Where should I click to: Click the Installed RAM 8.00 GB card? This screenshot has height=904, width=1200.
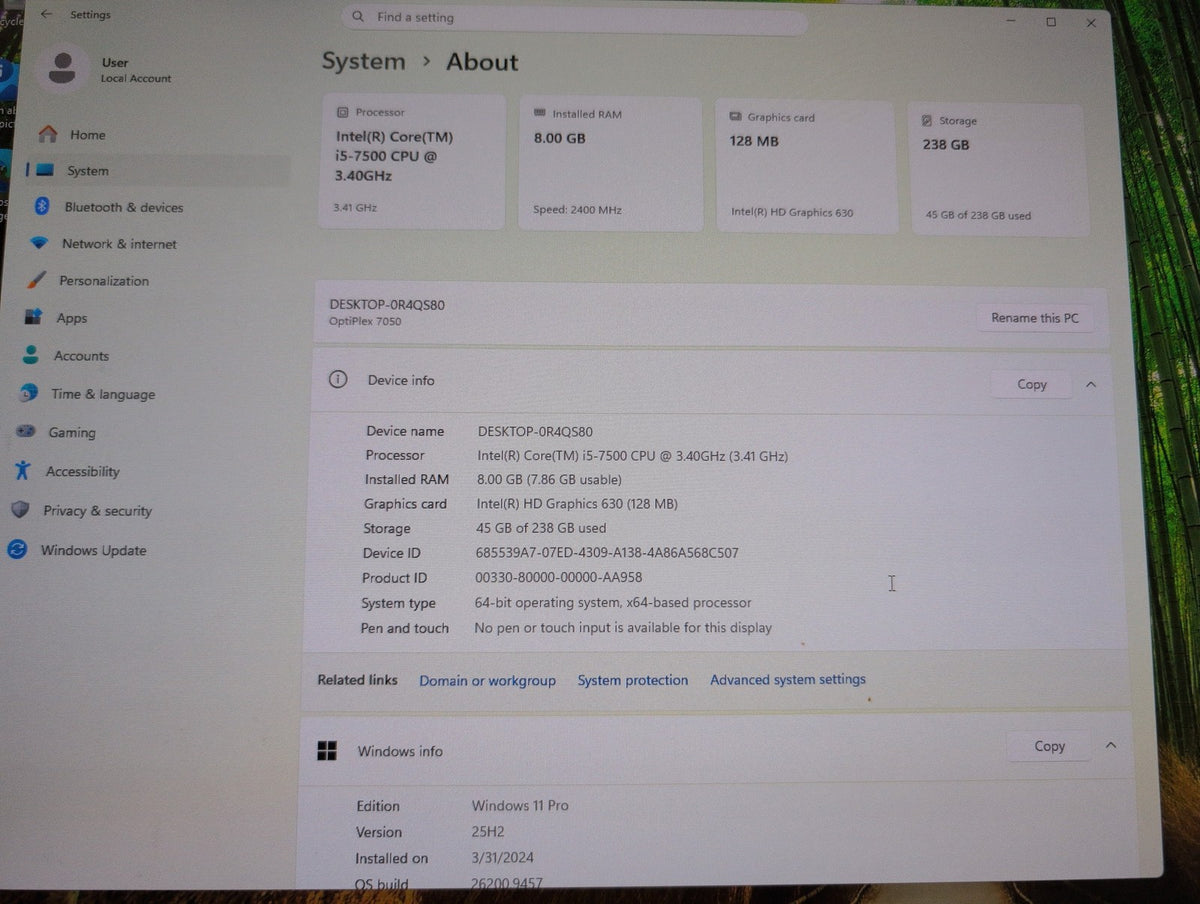point(610,163)
